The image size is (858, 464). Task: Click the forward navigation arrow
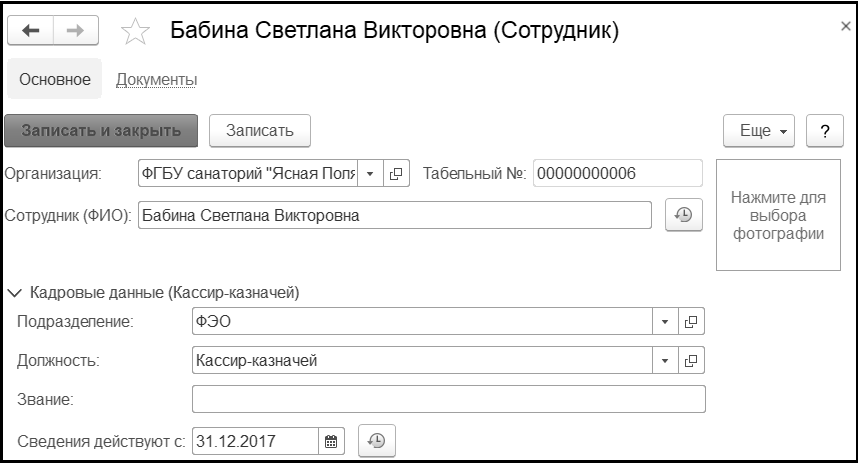pos(76,31)
